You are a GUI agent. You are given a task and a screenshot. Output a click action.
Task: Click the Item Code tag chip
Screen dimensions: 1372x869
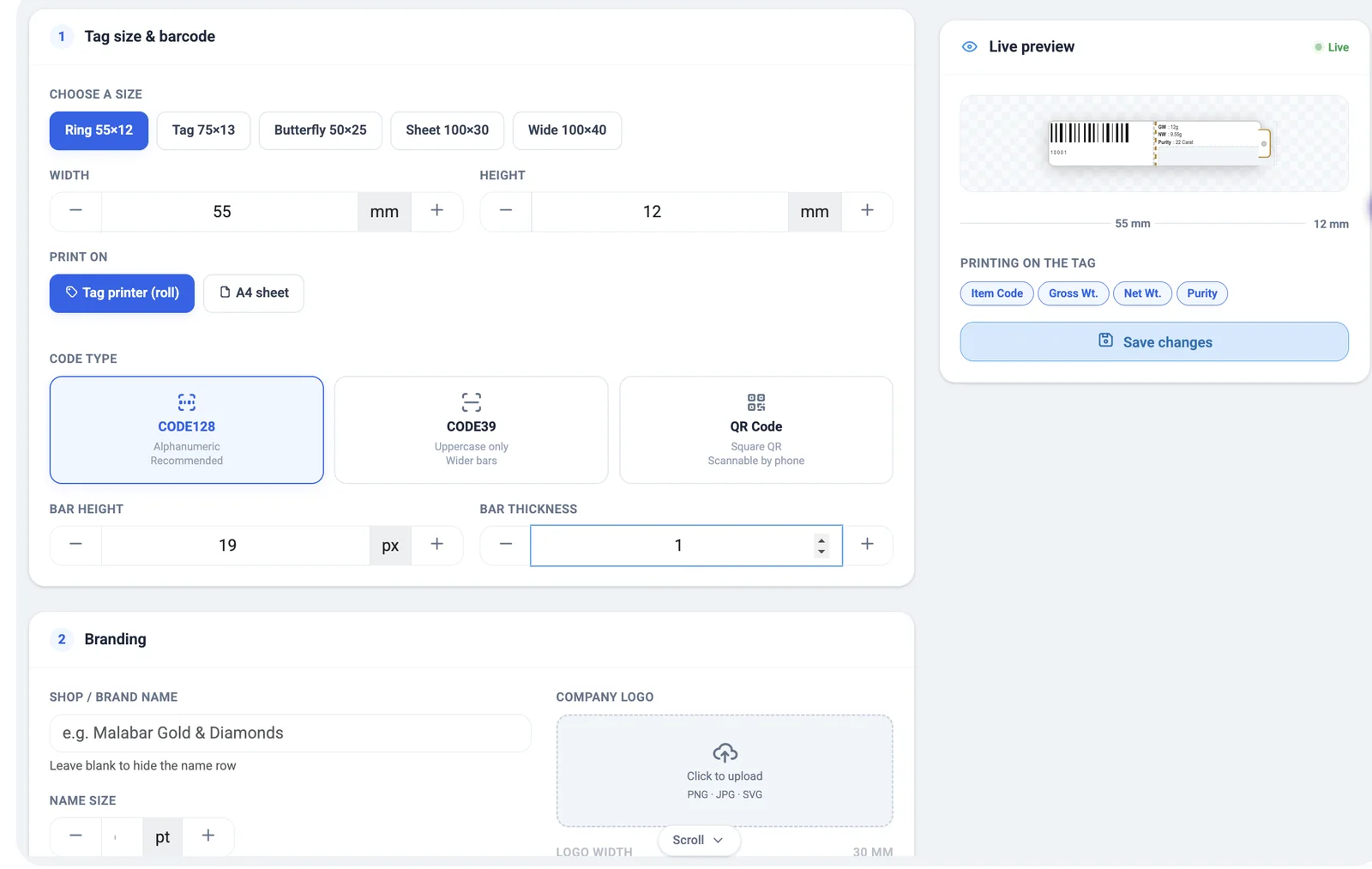996,293
